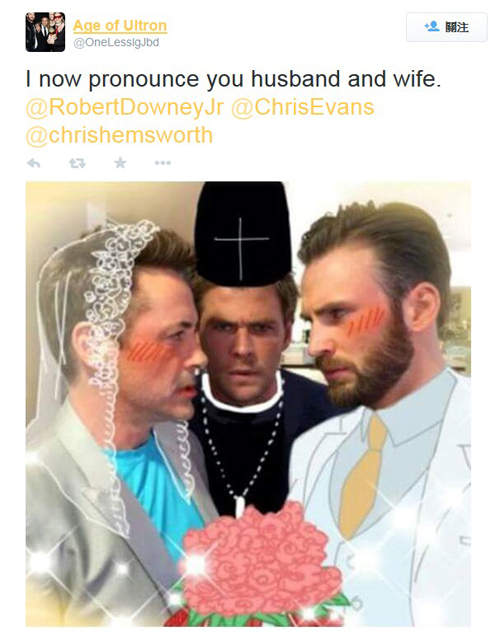Open the @RobertDowneyJr mention
This screenshot has height=635, width=500.
pyautogui.click(x=125, y=107)
